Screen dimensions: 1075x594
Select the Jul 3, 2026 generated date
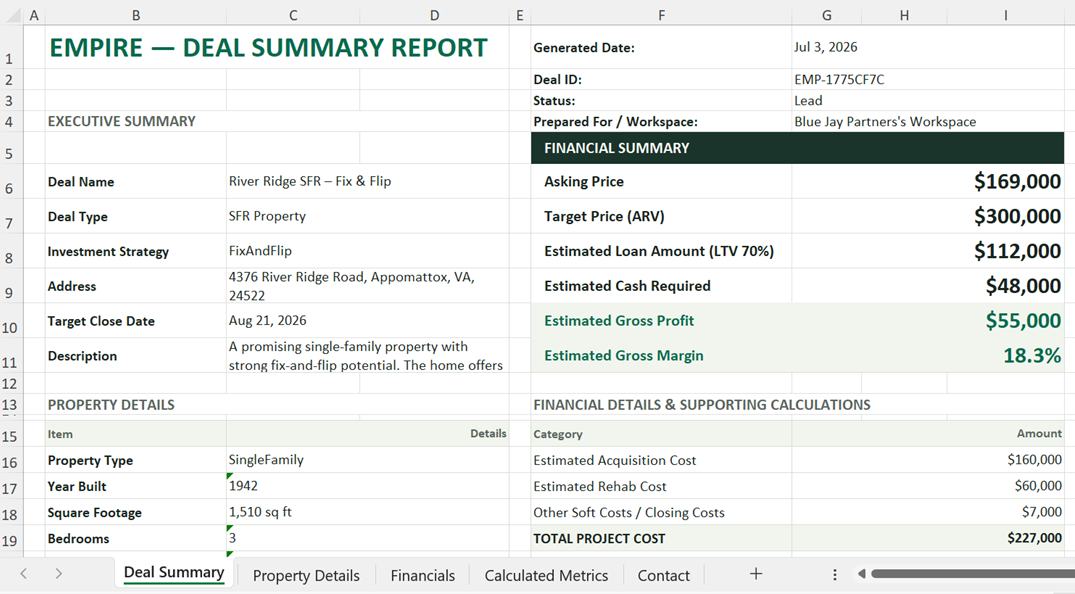pos(825,47)
